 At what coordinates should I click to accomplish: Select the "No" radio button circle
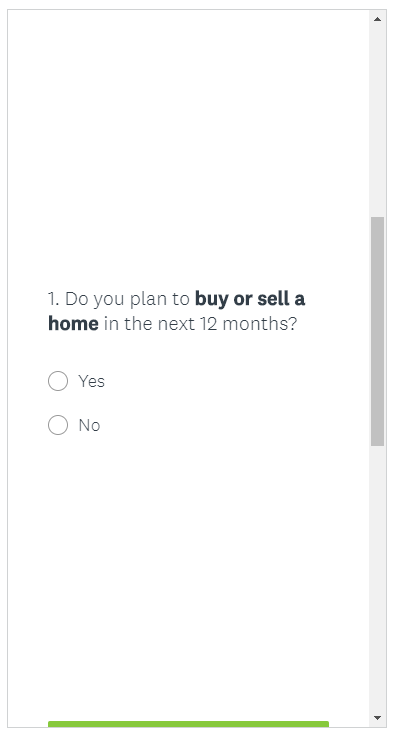coord(58,425)
